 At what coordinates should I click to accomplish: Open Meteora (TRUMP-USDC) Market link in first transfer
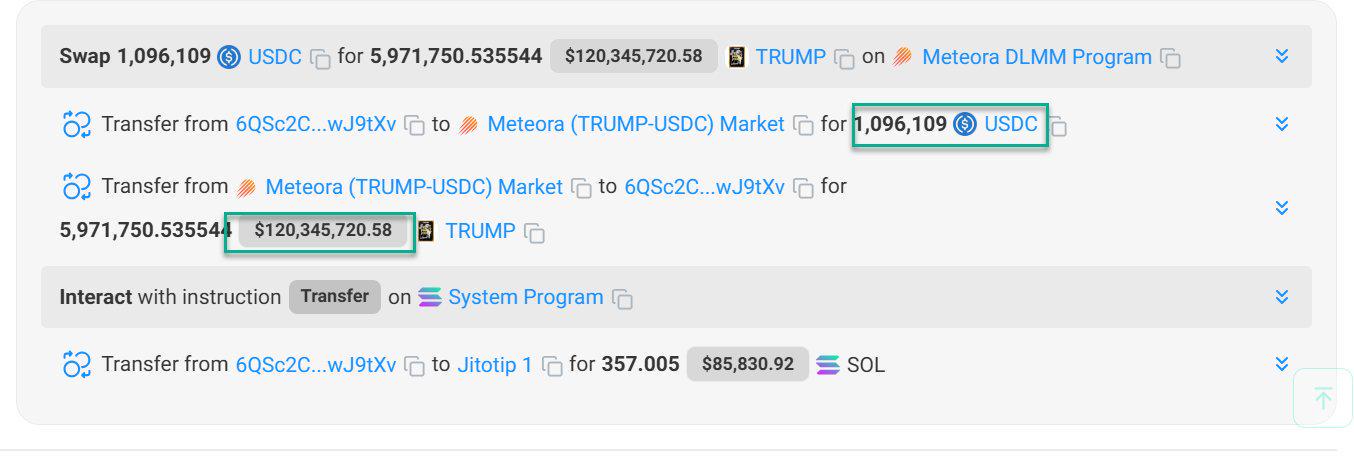[x=635, y=125]
